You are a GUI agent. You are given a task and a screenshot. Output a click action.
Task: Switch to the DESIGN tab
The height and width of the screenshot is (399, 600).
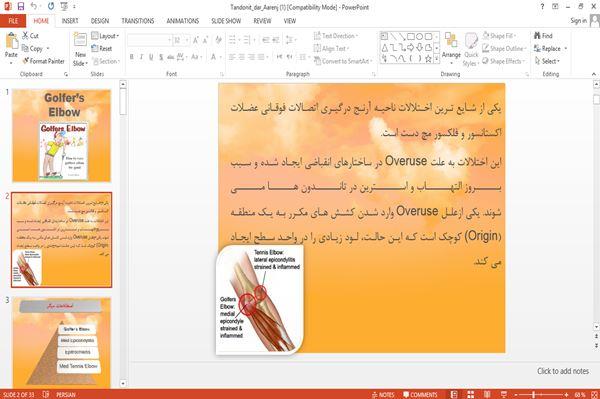tap(100, 21)
